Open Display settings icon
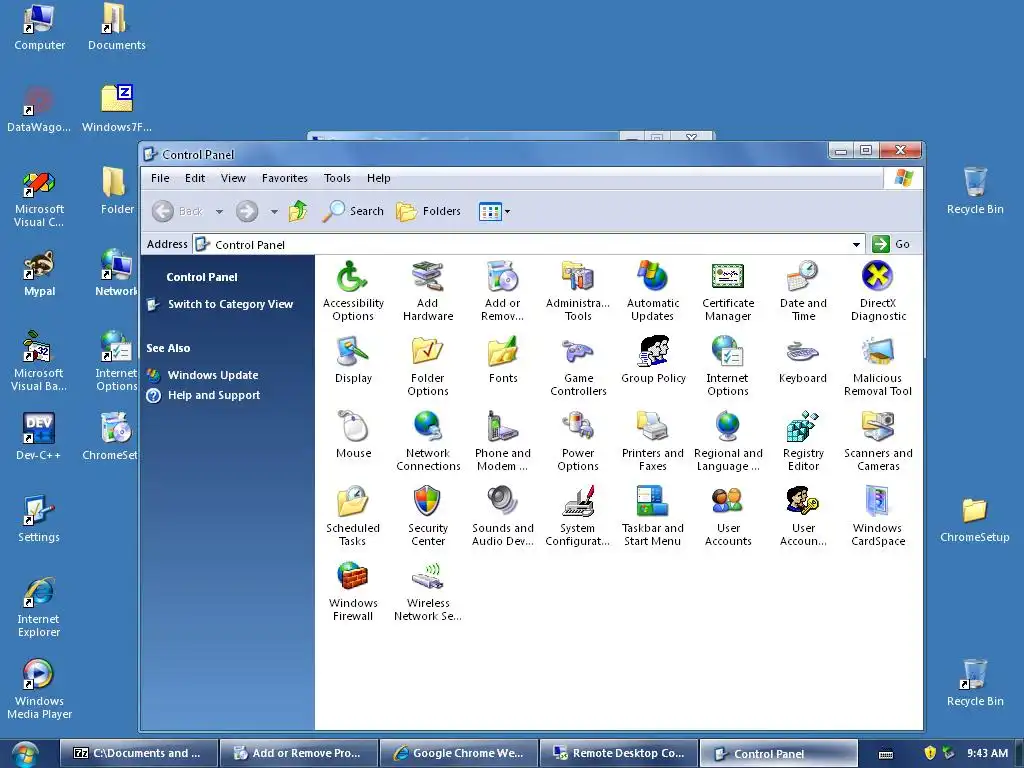 353,359
